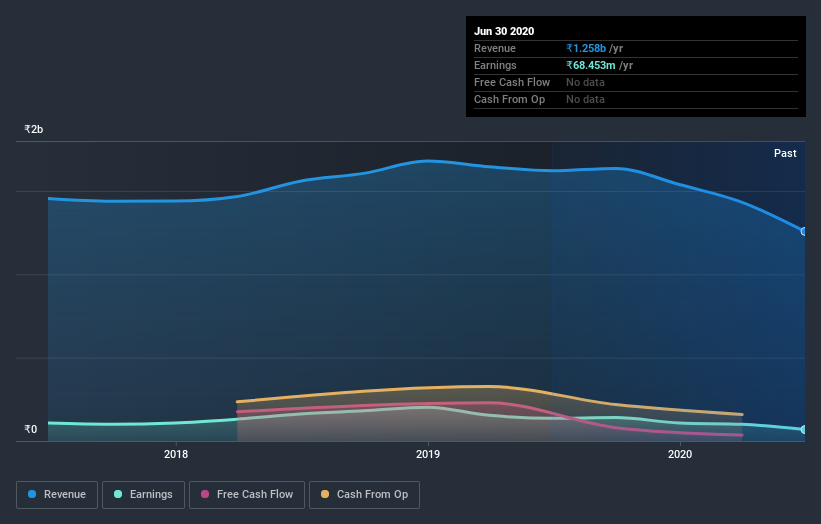Click the ₹2b y-axis label
The image size is (821, 524).
coord(34,129)
